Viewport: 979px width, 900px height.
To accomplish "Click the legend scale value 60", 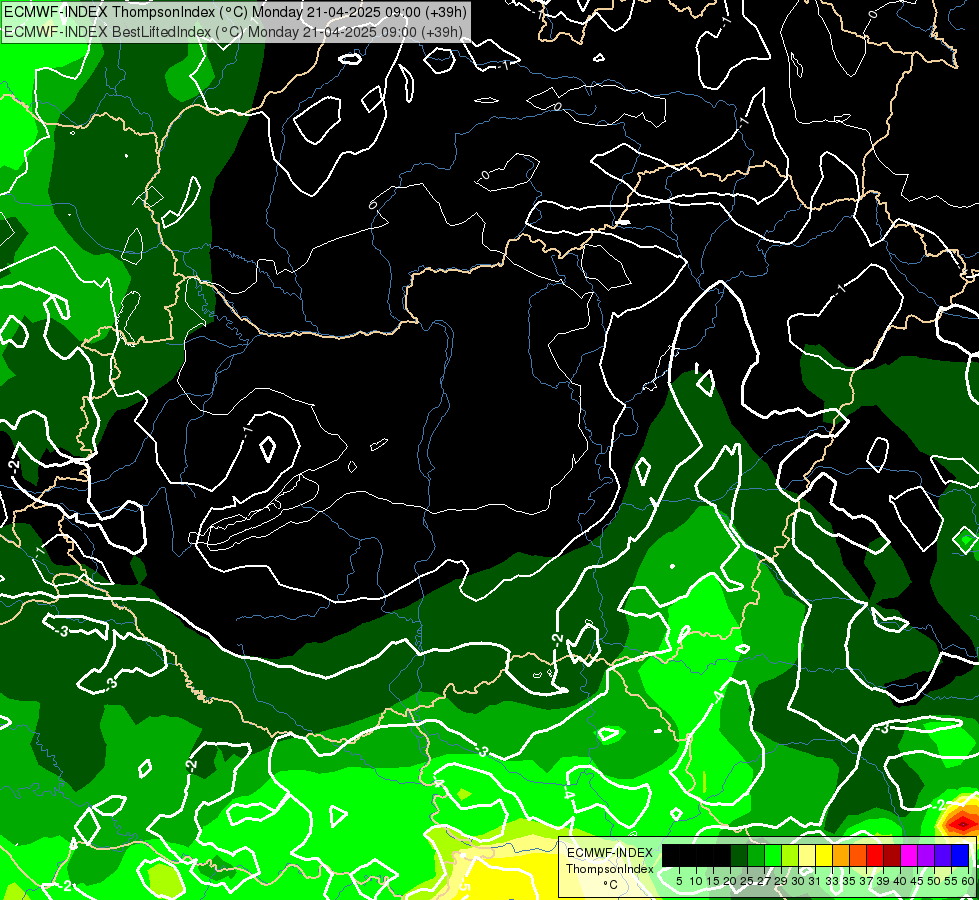I will coord(968,881).
